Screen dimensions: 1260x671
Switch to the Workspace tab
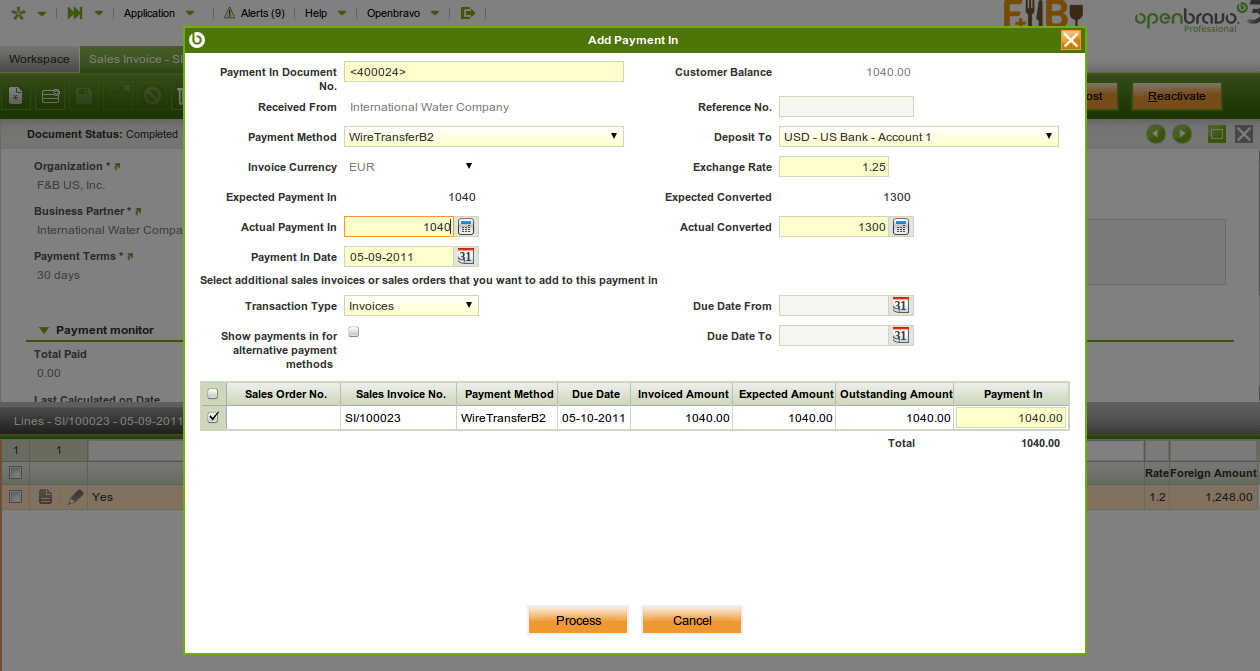[39, 59]
